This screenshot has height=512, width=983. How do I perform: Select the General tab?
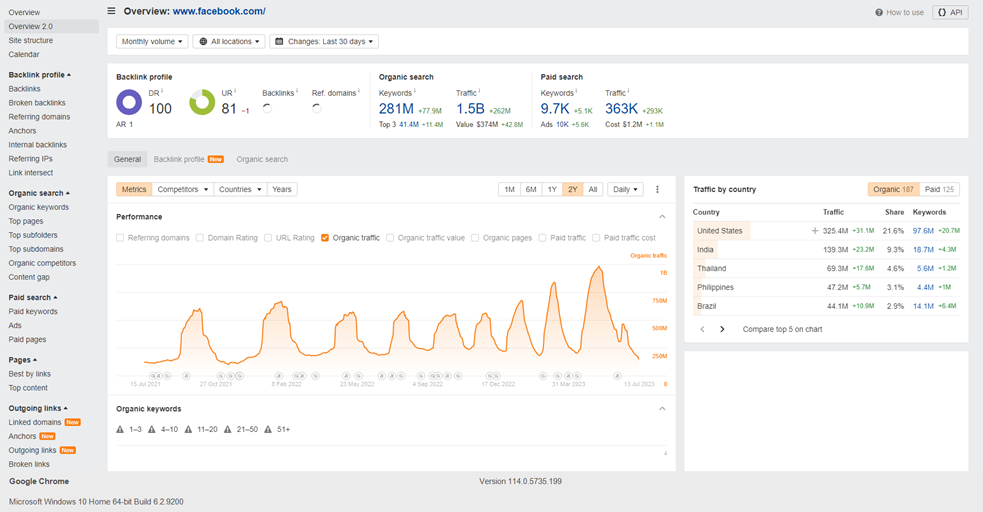point(127,159)
